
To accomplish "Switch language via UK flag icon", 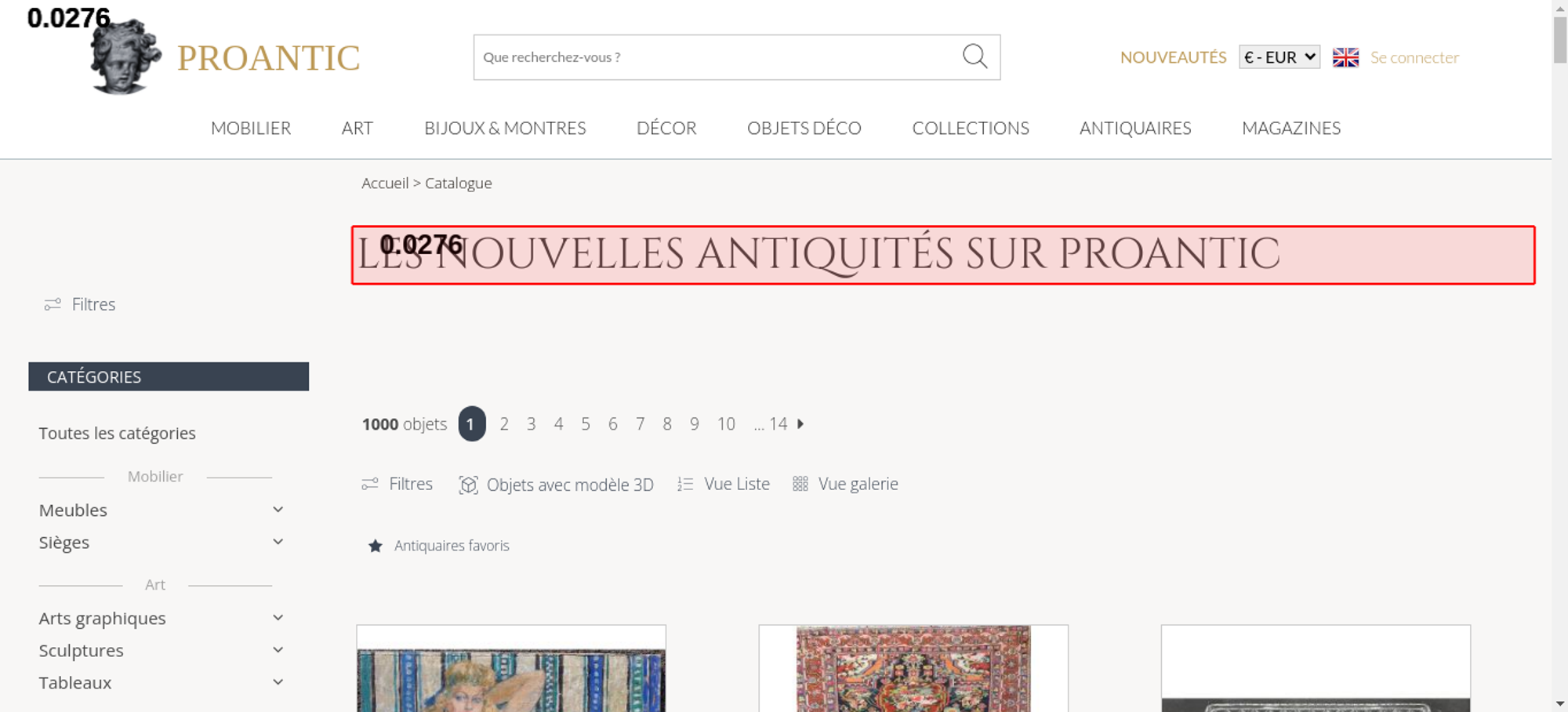I will tap(1345, 57).
